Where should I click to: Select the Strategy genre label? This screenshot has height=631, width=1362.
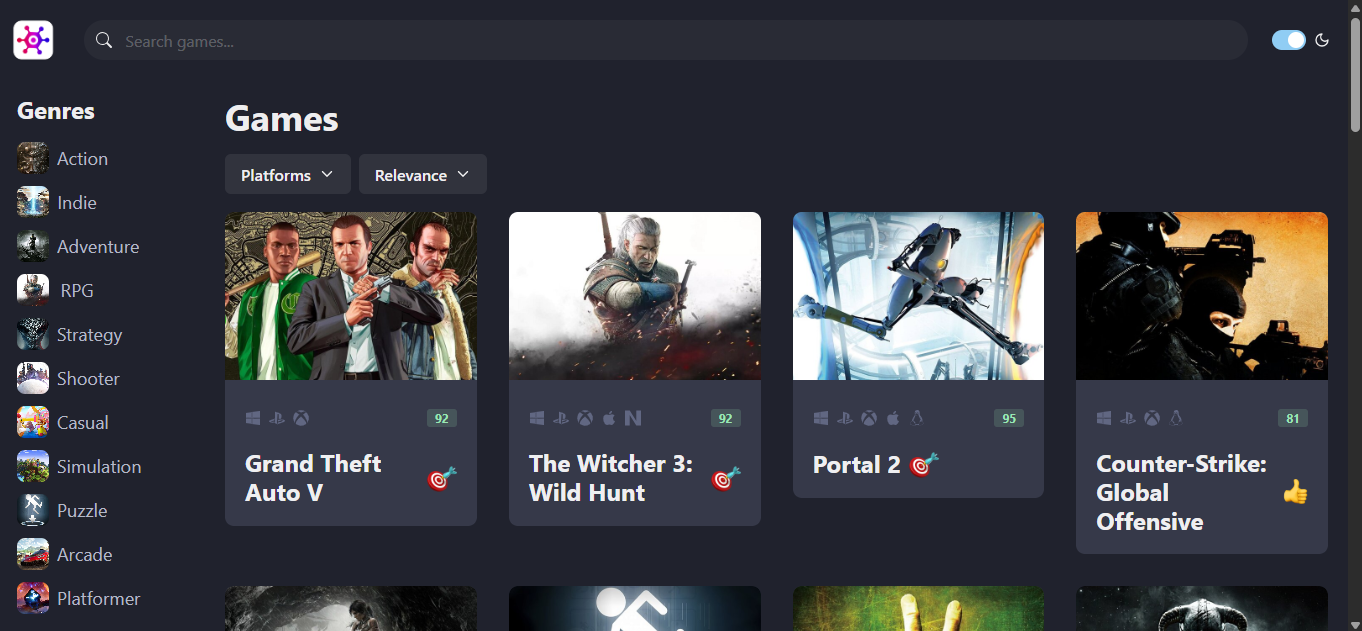point(90,335)
